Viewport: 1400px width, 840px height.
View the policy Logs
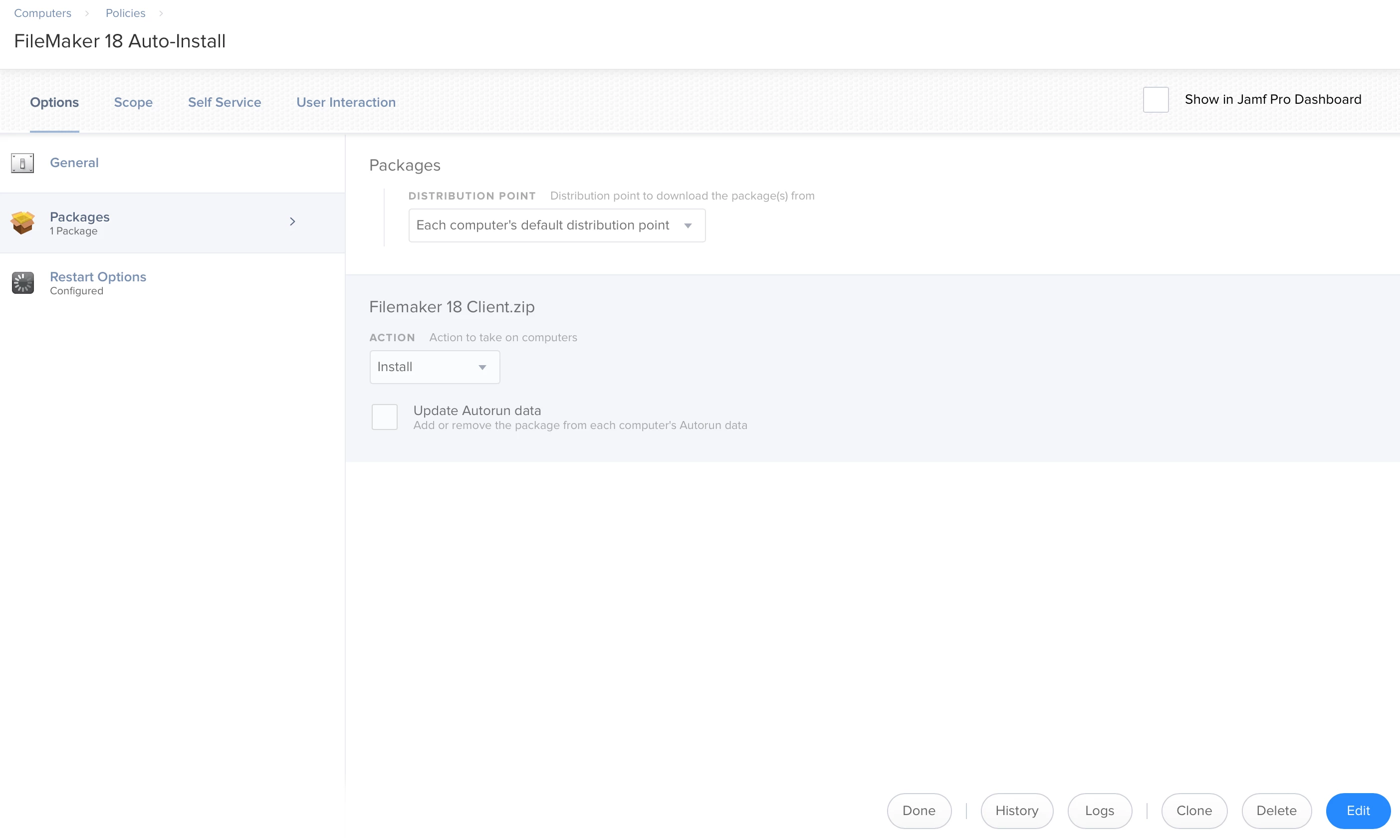(x=1099, y=811)
